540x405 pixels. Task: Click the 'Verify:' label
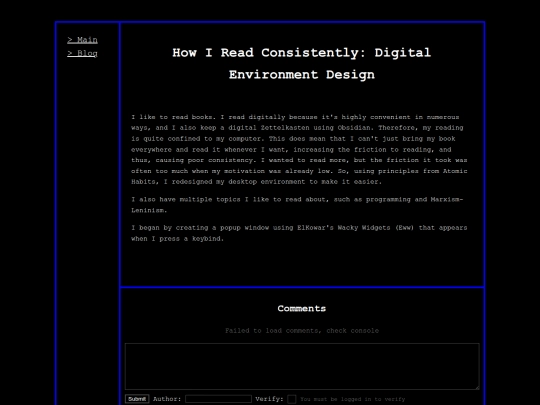269,399
